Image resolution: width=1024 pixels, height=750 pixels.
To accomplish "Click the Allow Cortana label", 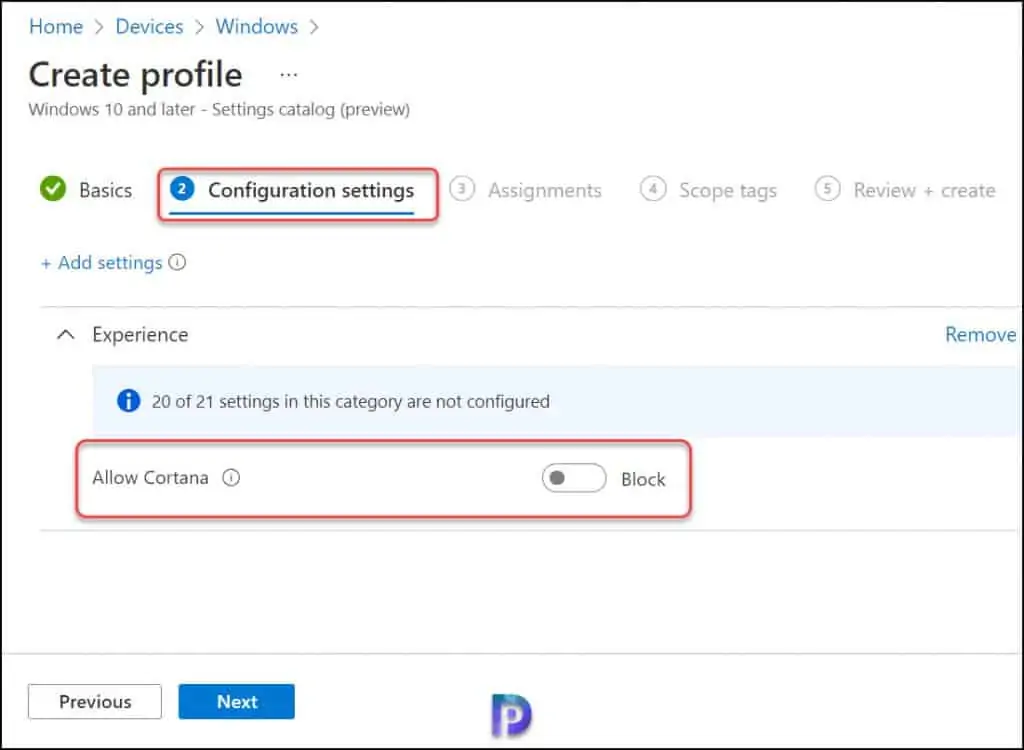I will [150, 478].
